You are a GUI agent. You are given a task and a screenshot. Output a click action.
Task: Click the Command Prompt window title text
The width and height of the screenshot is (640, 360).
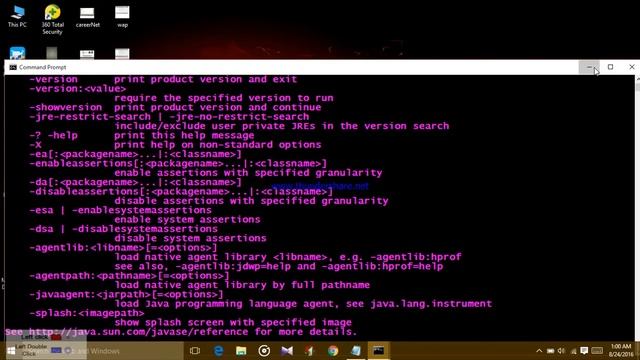pos(42,67)
